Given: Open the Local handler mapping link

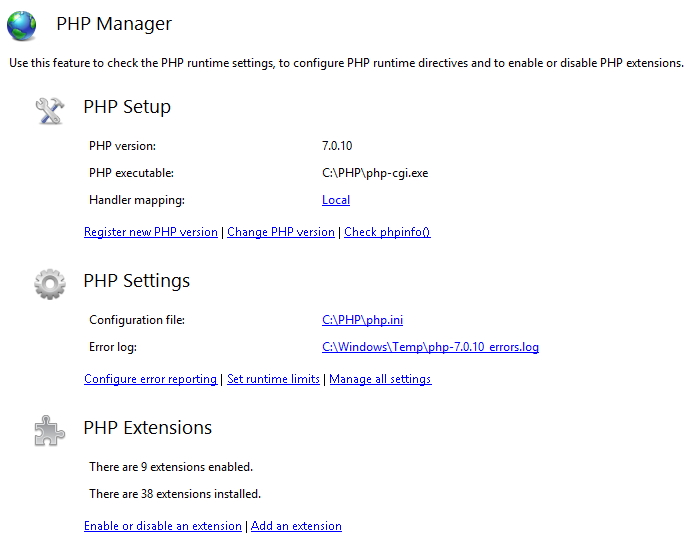Looking at the screenshot, I should 336,200.
